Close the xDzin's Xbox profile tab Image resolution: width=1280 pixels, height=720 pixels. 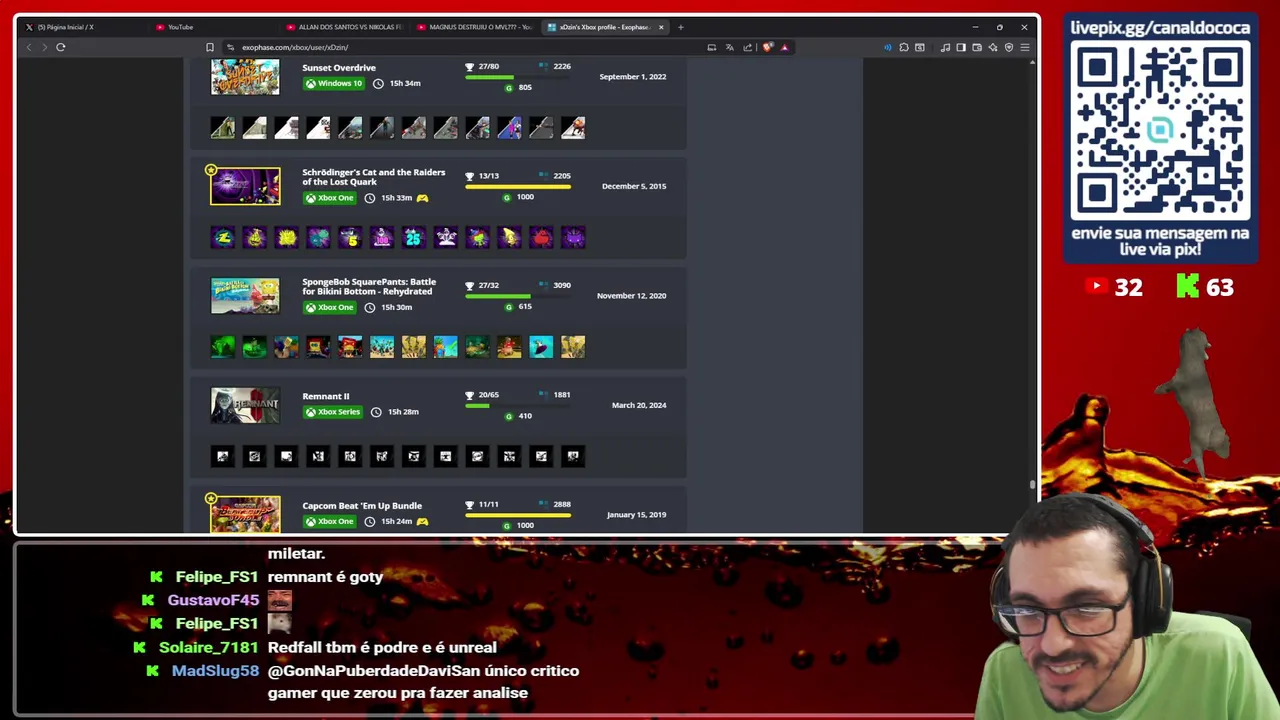(x=661, y=27)
